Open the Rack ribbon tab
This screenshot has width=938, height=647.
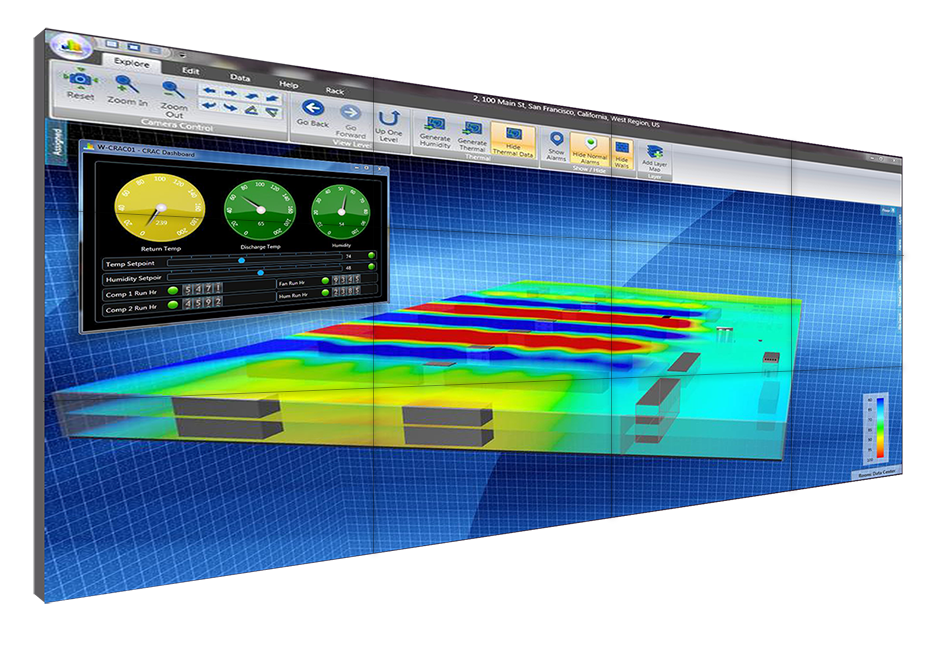coord(334,91)
